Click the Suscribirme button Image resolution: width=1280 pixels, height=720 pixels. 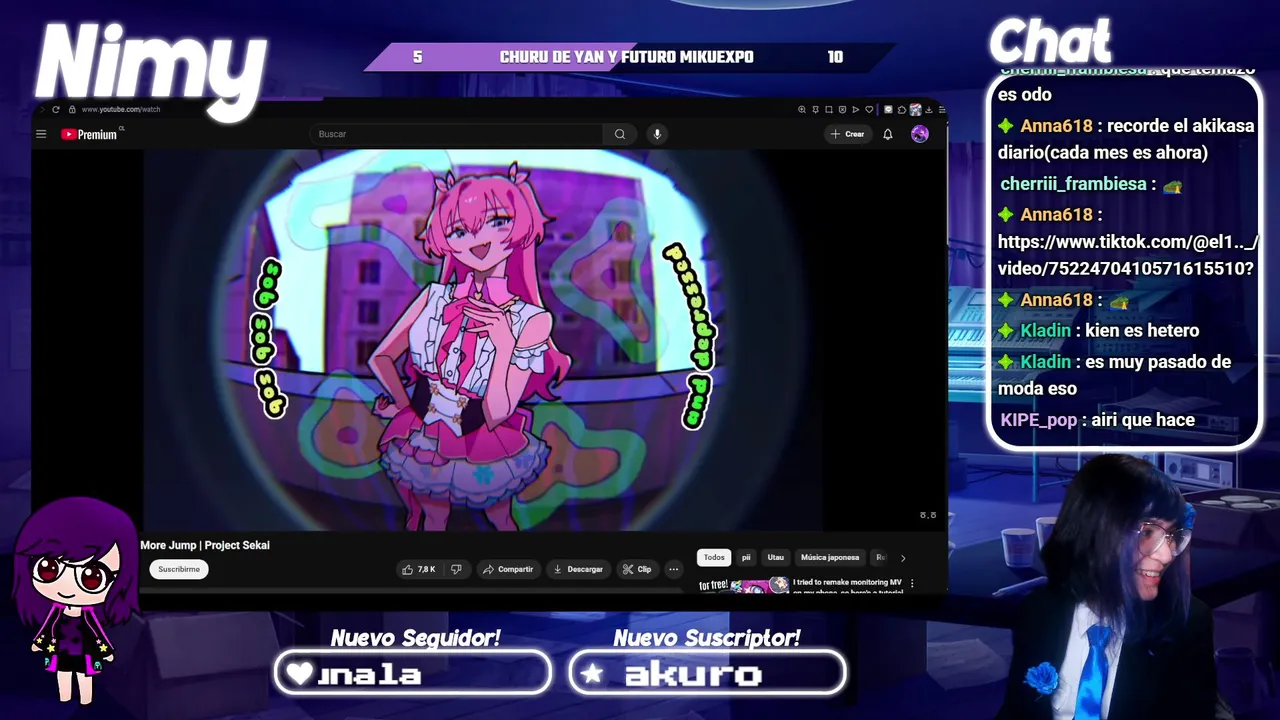(x=179, y=569)
